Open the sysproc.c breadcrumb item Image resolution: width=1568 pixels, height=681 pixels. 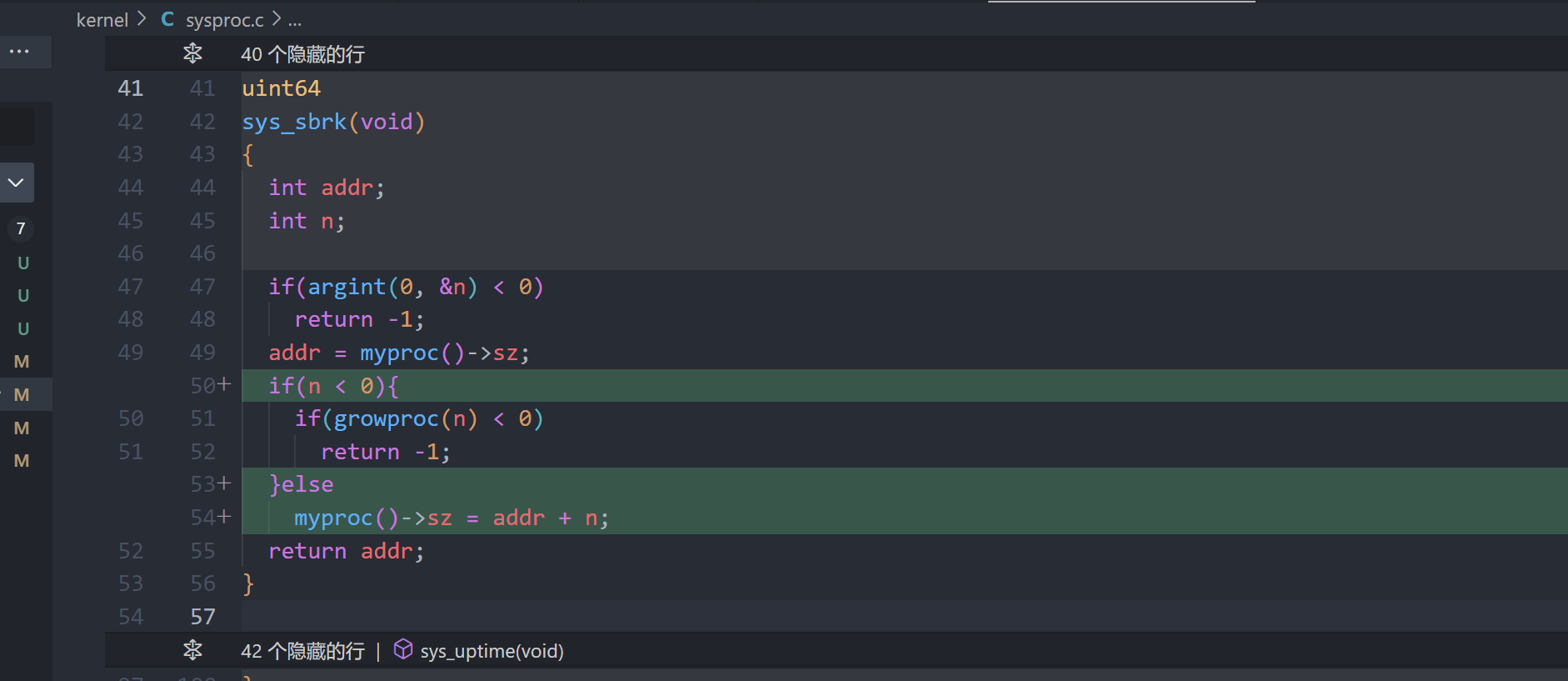click(x=224, y=20)
